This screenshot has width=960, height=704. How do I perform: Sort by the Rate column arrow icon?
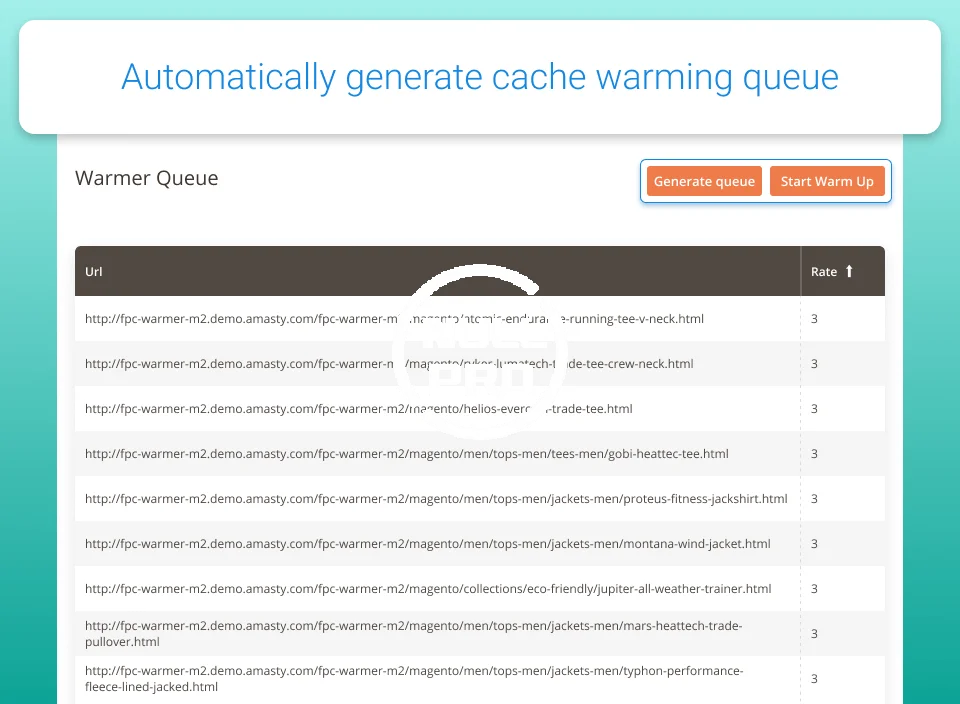click(x=849, y=271)
